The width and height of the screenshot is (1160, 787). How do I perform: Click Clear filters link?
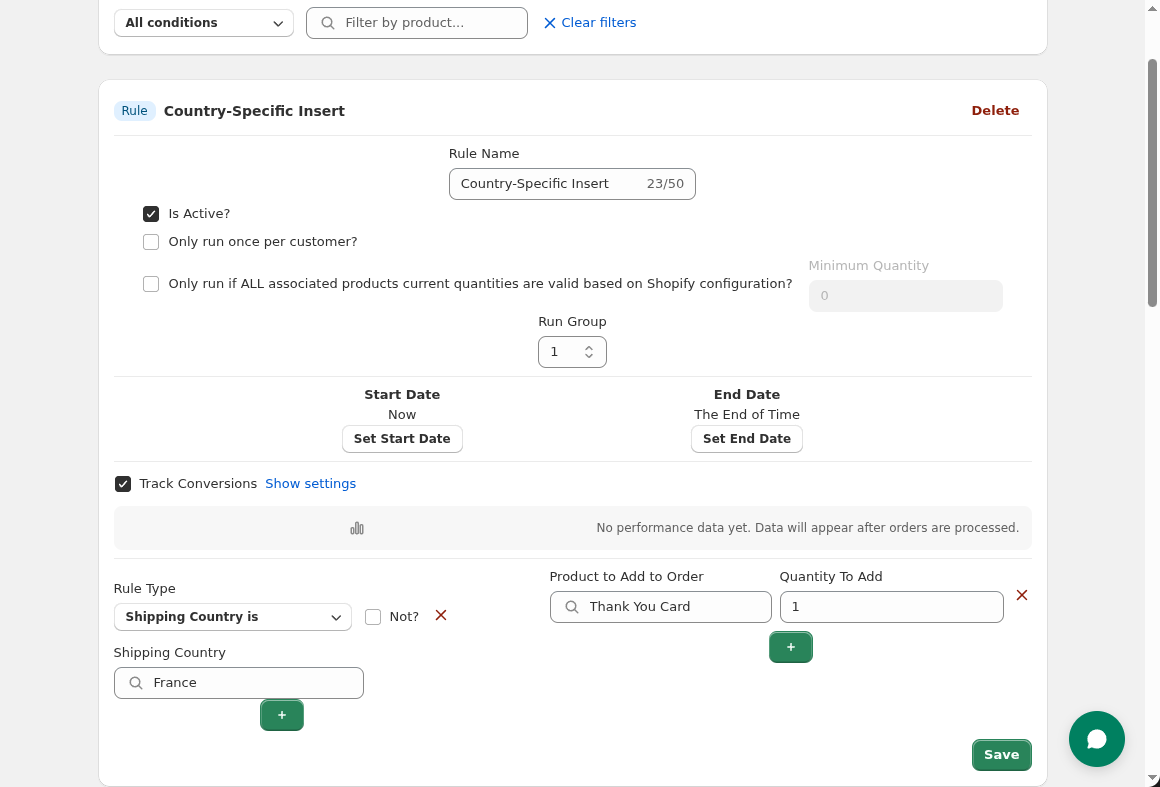click(x=590, y=23)
